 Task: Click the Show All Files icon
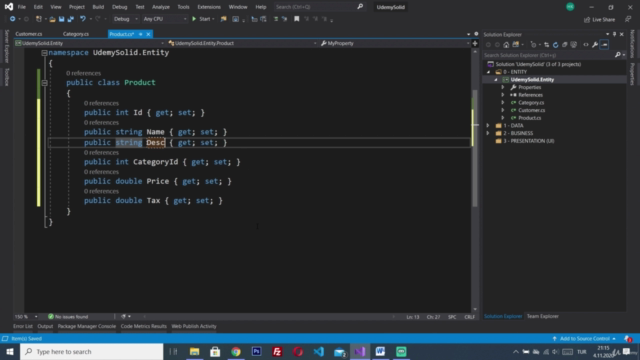point(574,45)
